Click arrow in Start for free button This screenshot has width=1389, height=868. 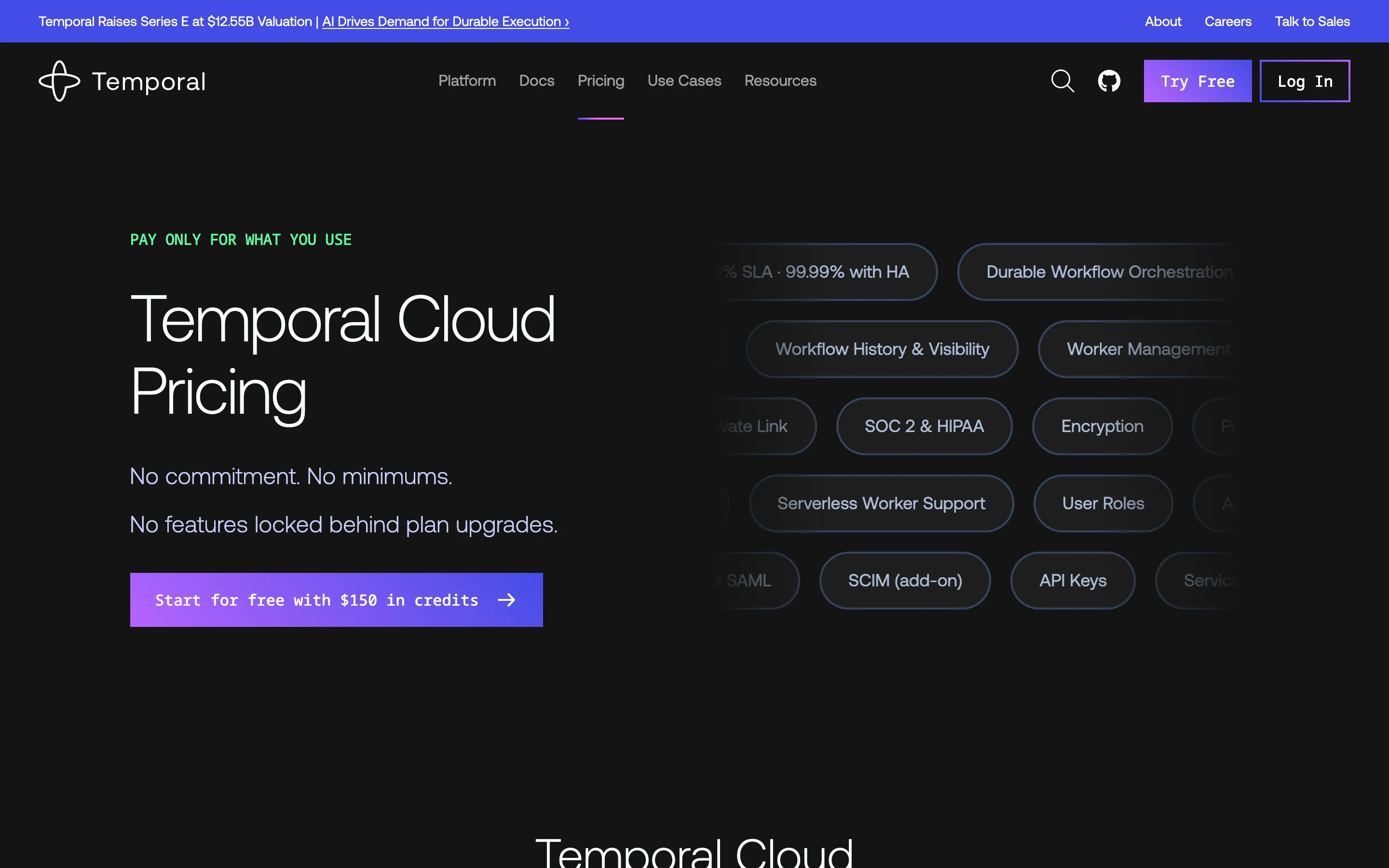(506, 600)
